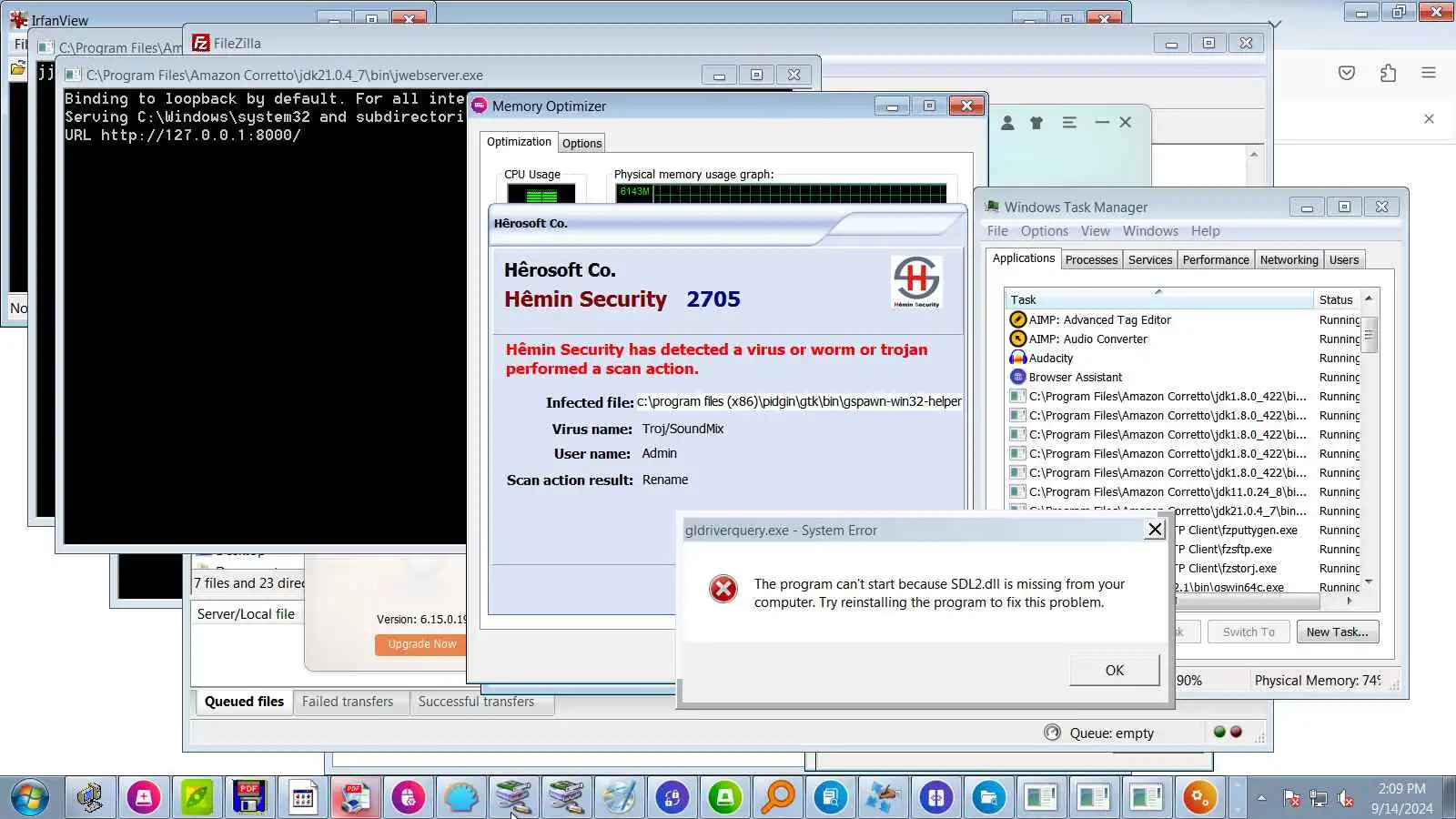Open Options tab in Memory Optimizer
Screen dimensions: 1456x819
click(x=581, y=143)
